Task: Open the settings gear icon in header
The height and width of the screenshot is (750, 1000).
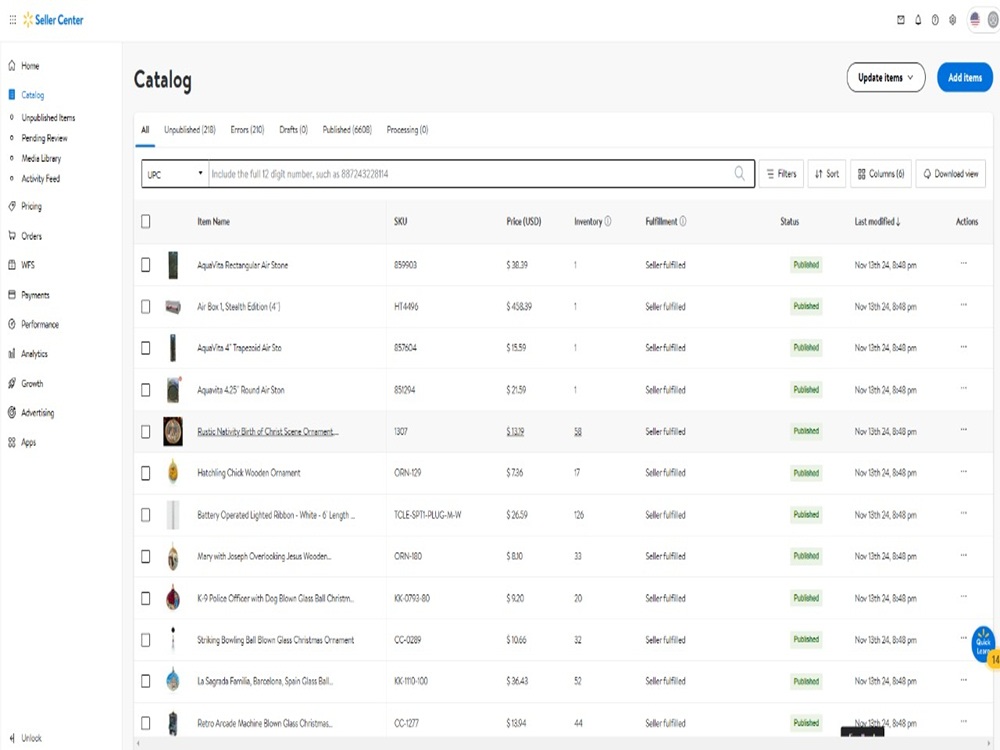Action: click(x=952, y=20)
